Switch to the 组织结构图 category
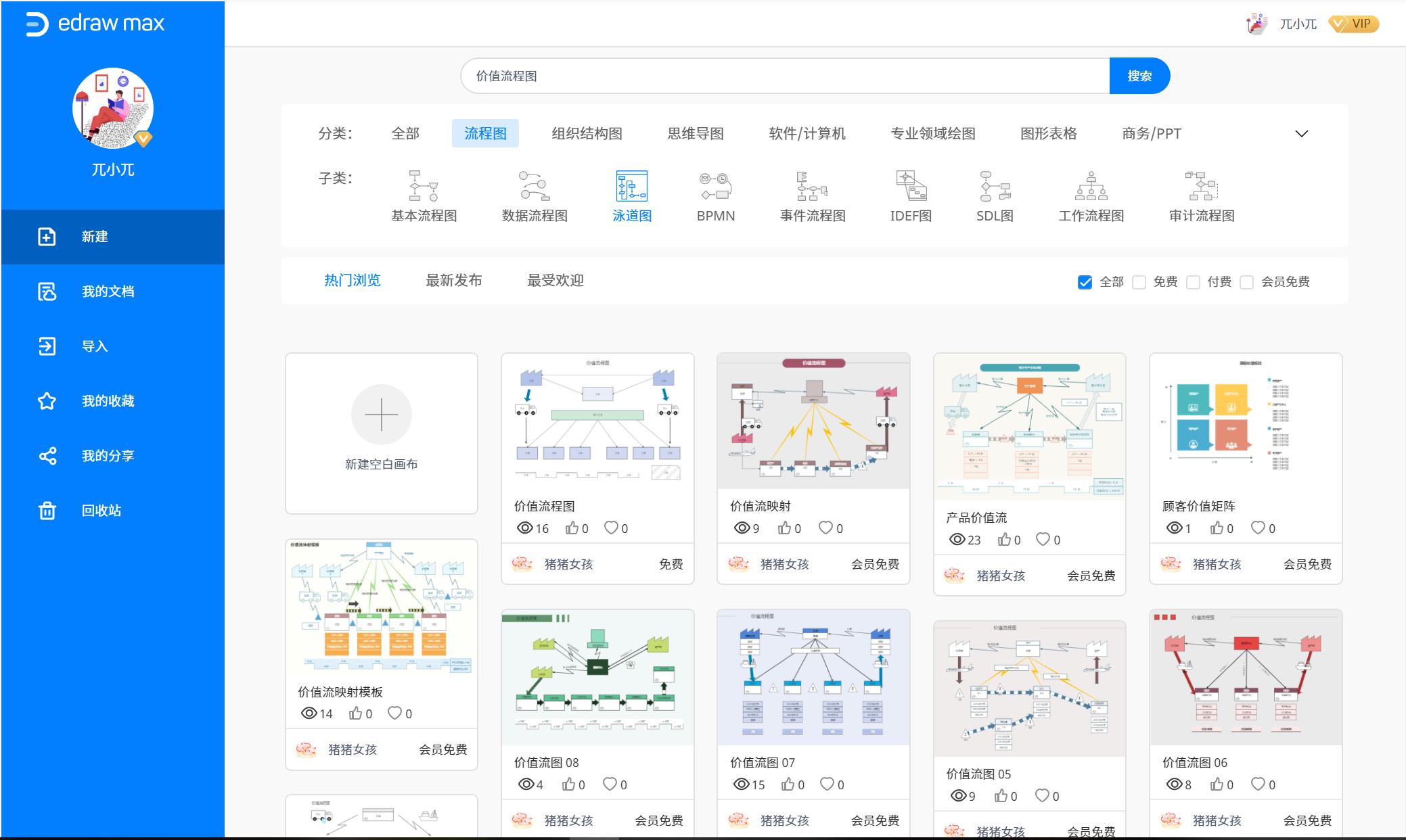The image size is (1406, 840). click(x=587, y=133)
